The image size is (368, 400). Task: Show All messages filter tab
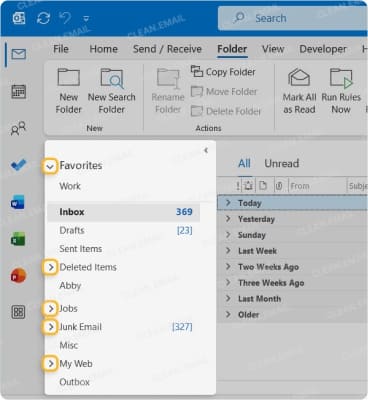pyautogui.click(x=244, y=164)
